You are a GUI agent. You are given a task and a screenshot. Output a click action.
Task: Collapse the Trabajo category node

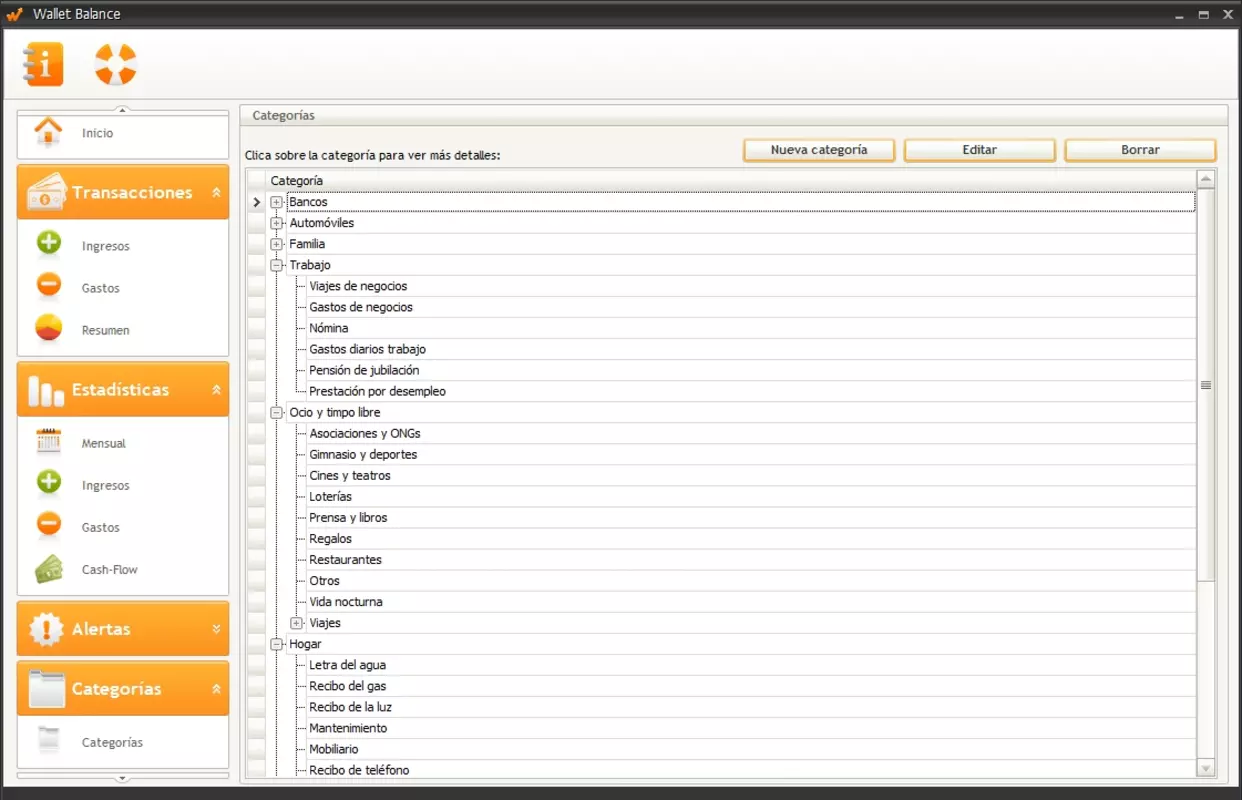click(276, 265)
